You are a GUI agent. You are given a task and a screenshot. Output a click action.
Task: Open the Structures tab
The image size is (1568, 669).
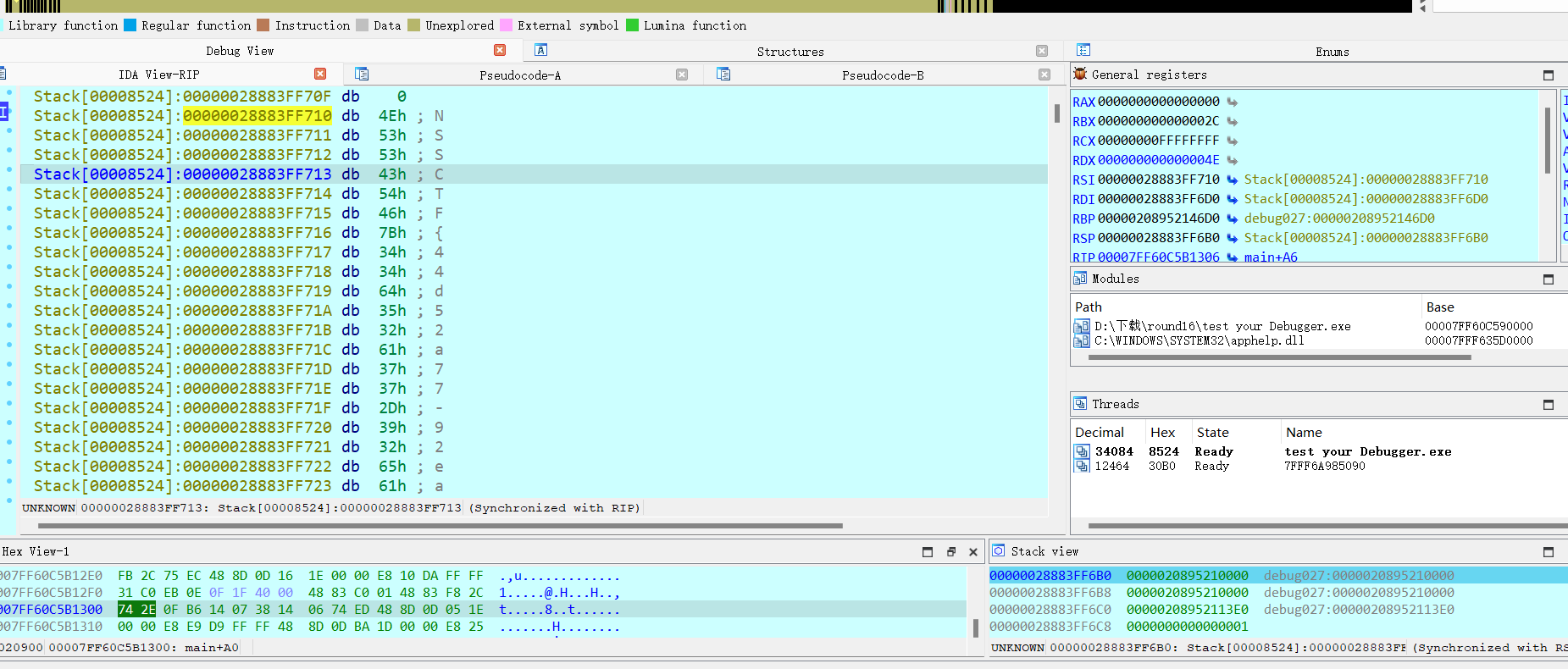[790, 52]
